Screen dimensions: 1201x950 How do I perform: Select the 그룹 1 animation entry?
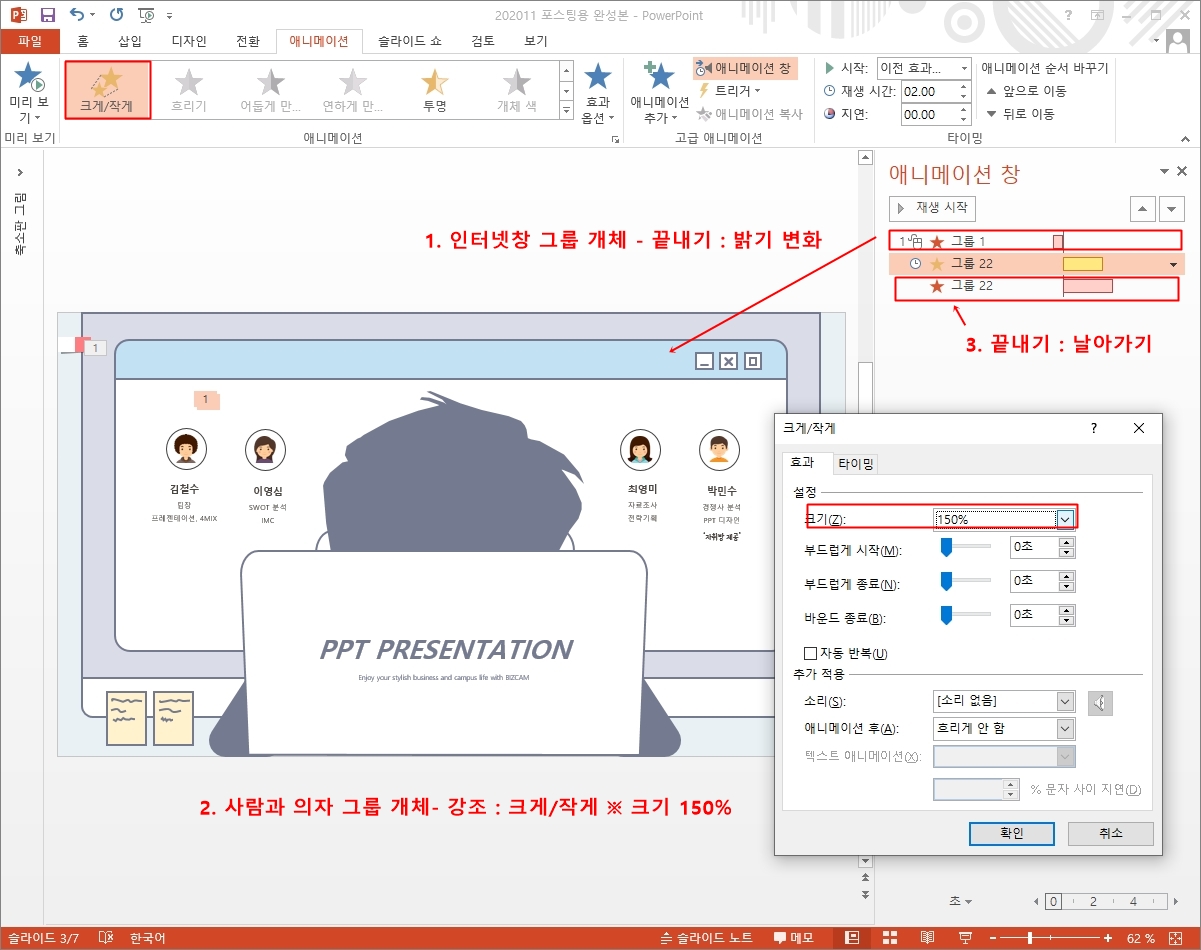click(x=1036, y=241)
